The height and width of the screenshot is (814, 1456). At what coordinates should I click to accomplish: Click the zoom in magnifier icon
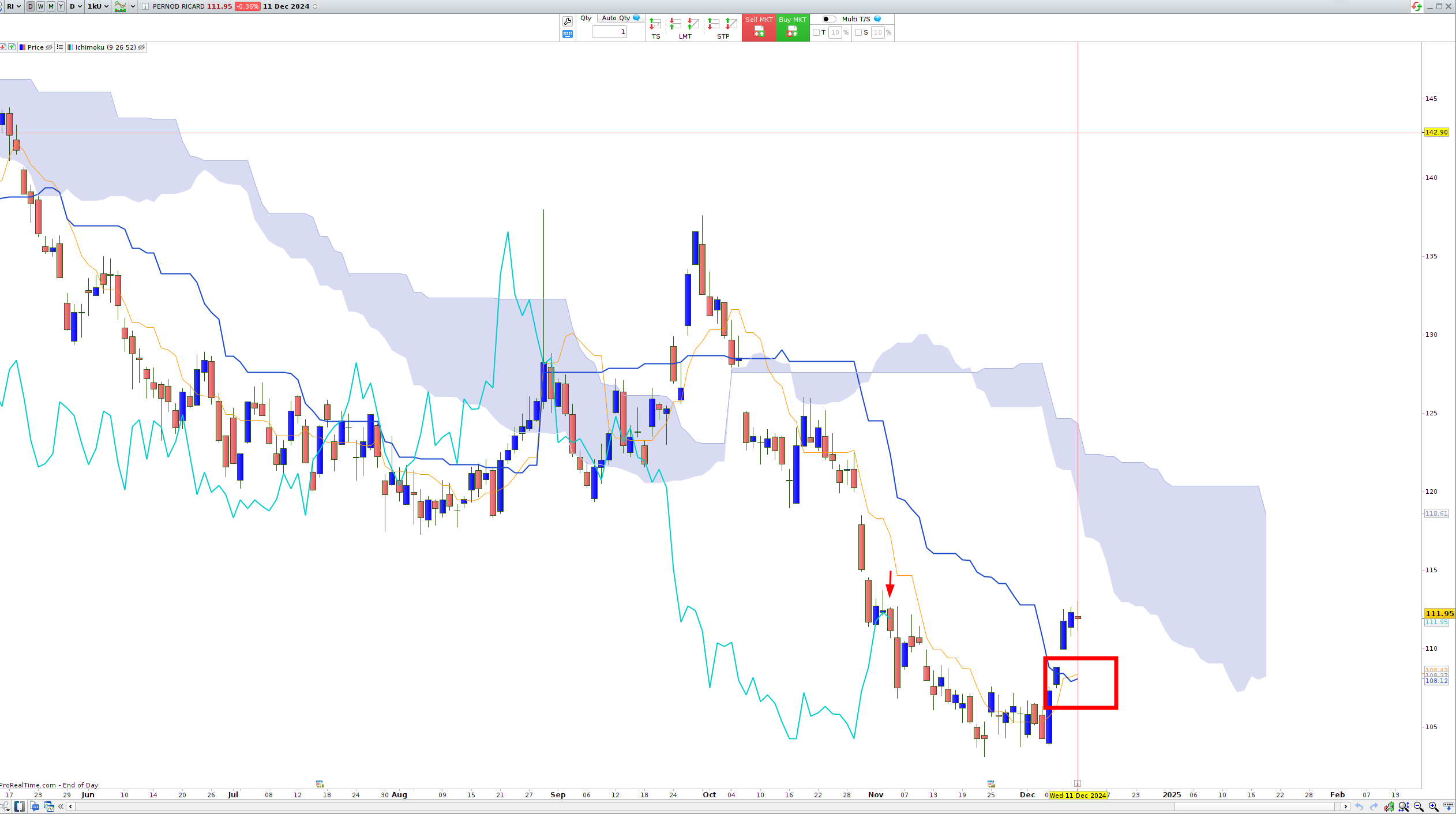(x=1433, y=807)
